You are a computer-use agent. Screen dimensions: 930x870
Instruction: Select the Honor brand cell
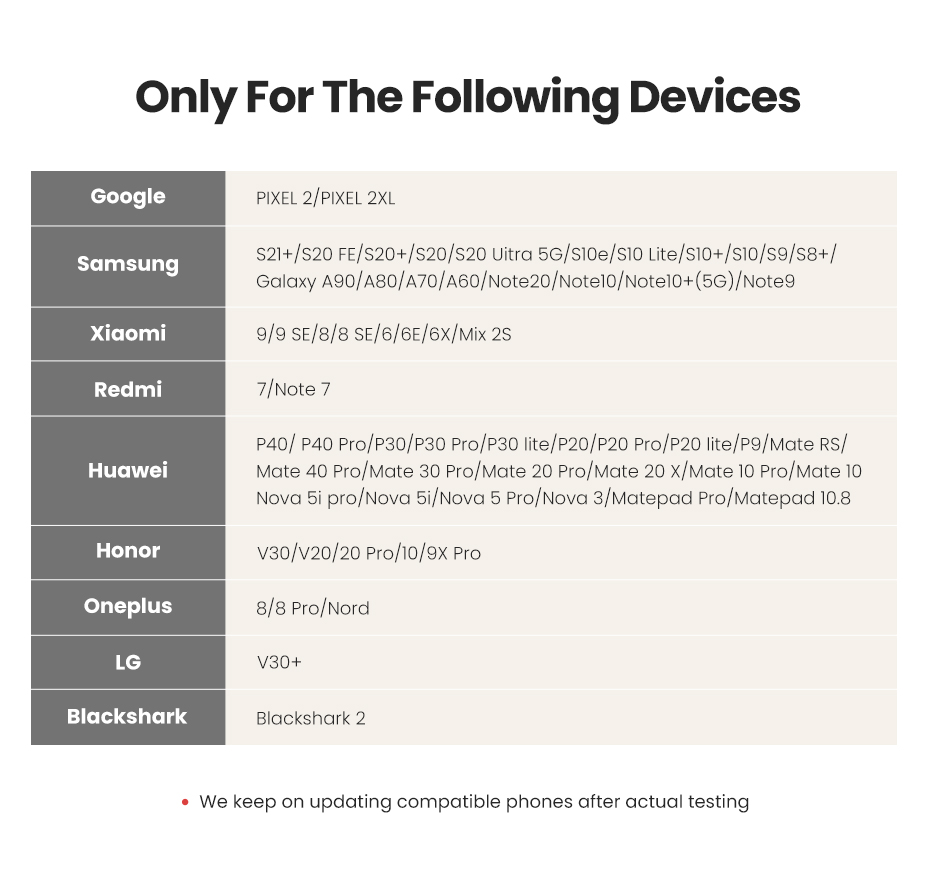tap(128, 551)
